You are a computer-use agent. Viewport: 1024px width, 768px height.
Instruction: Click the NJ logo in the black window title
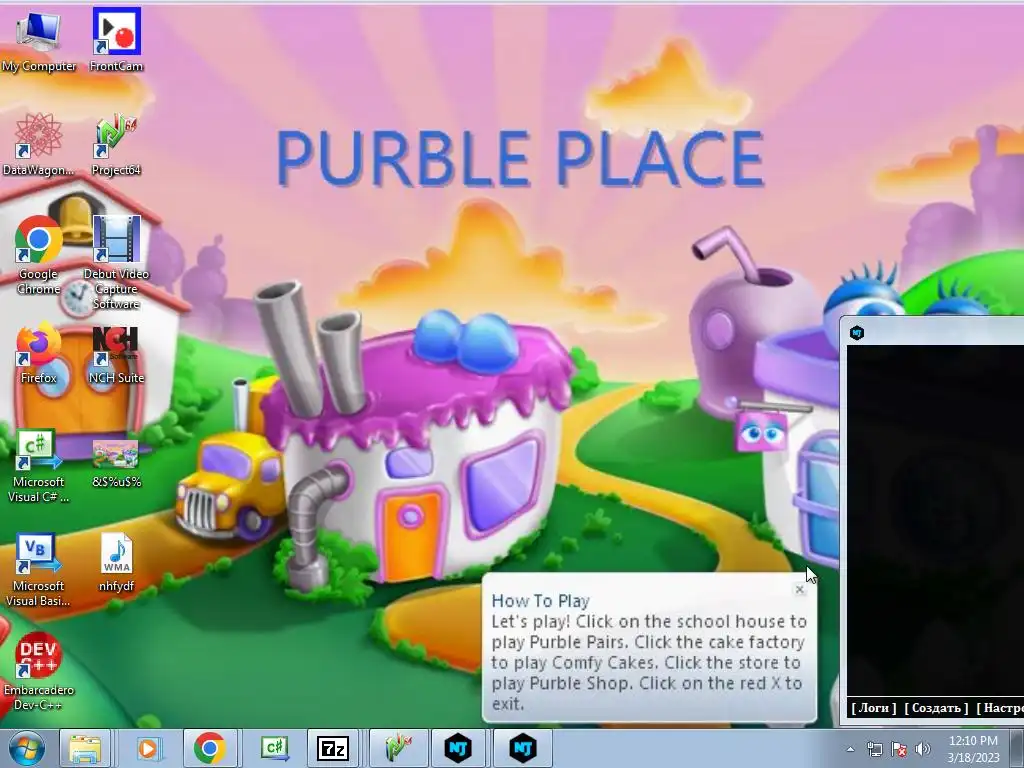(x=857, y=333)
